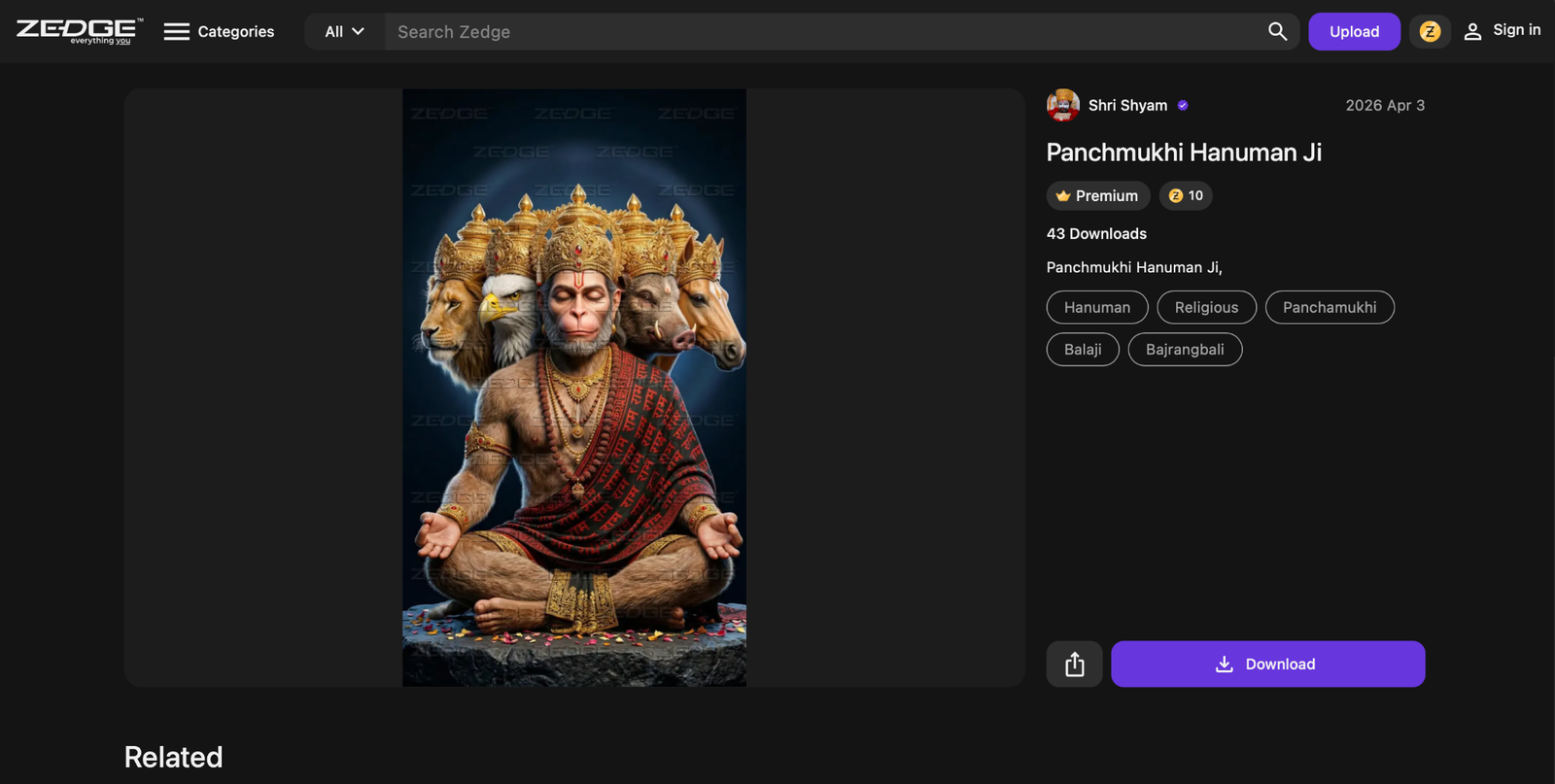Click the 43 Downloads count
Screen dimensions: 1555x784
coord(1096,234)
